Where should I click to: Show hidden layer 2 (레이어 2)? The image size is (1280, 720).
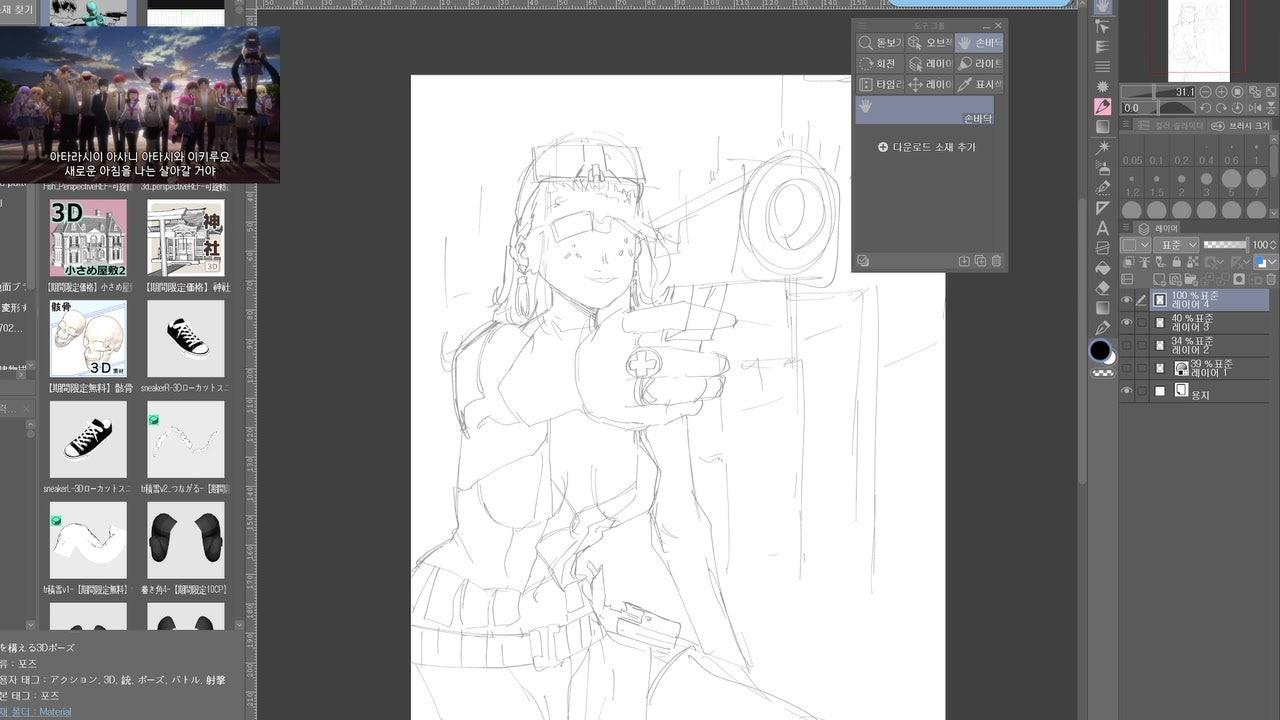coord(1127,345)
